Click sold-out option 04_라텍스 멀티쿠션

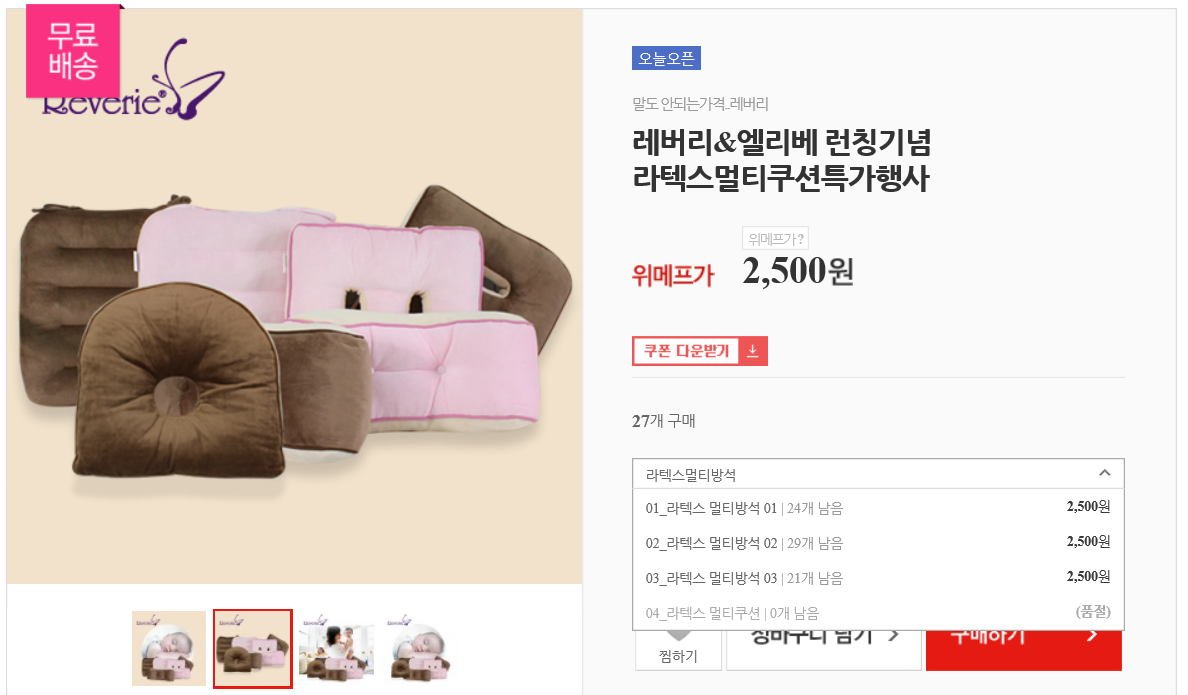[878, 612]
